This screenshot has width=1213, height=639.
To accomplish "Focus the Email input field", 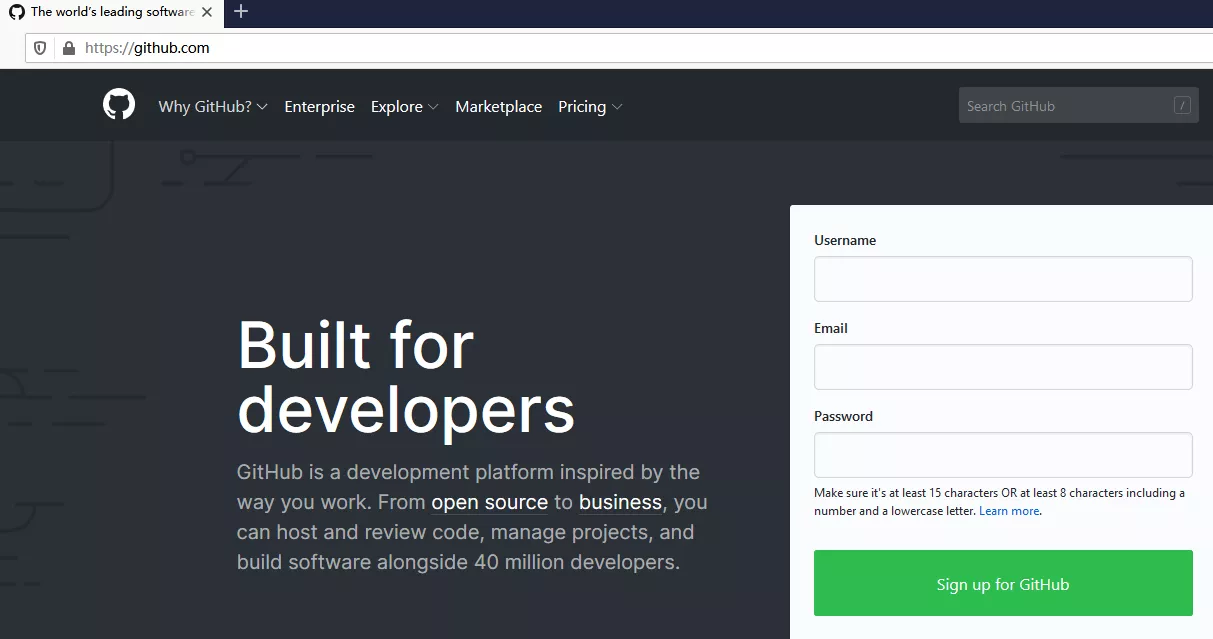I will pos(1003,367).
